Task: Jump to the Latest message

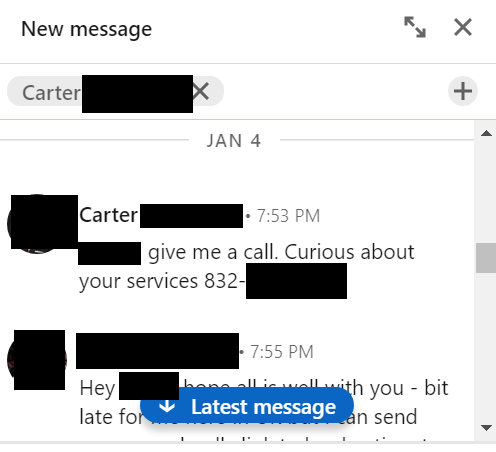Action: 247,407
